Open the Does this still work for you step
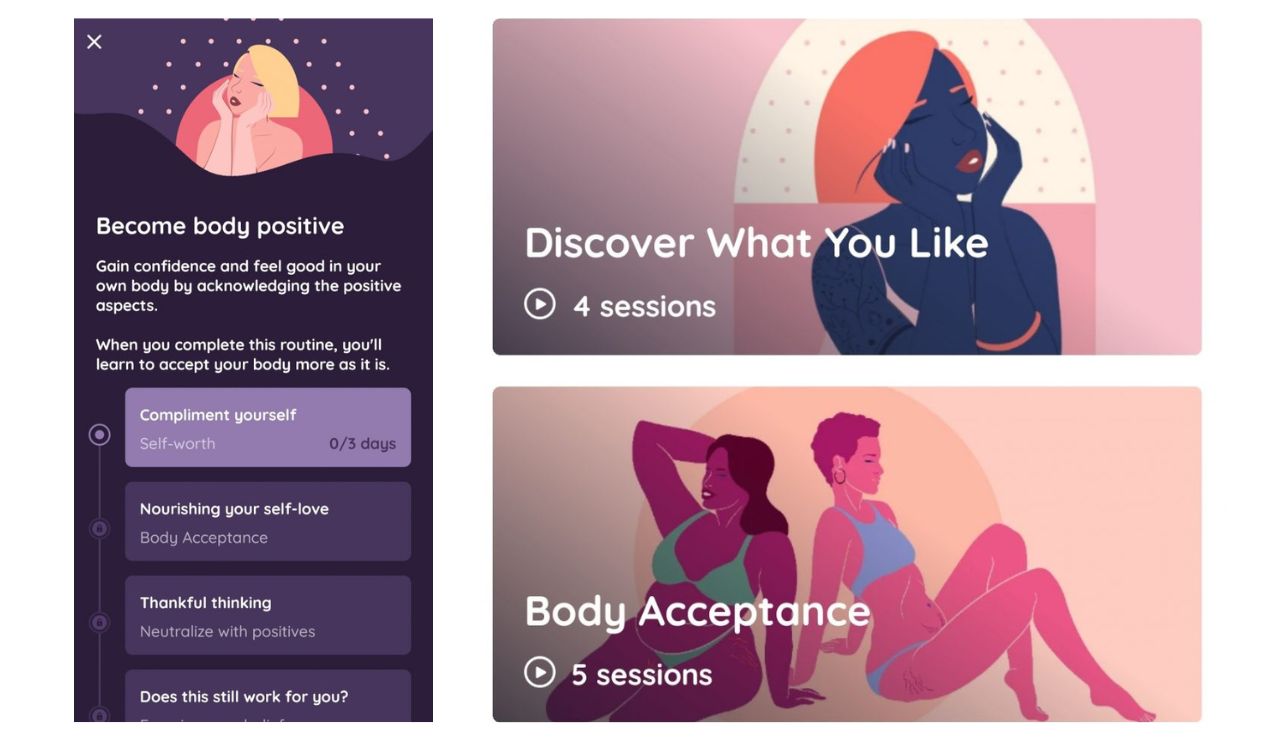 [268, 696]
